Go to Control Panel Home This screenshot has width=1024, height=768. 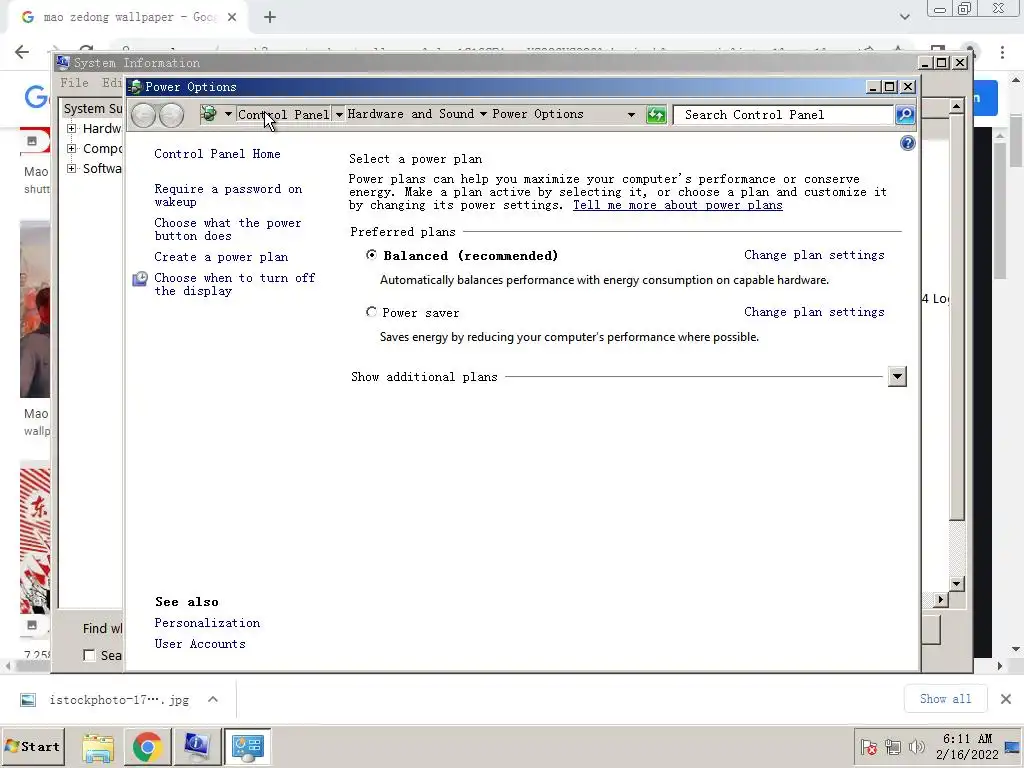217,153
